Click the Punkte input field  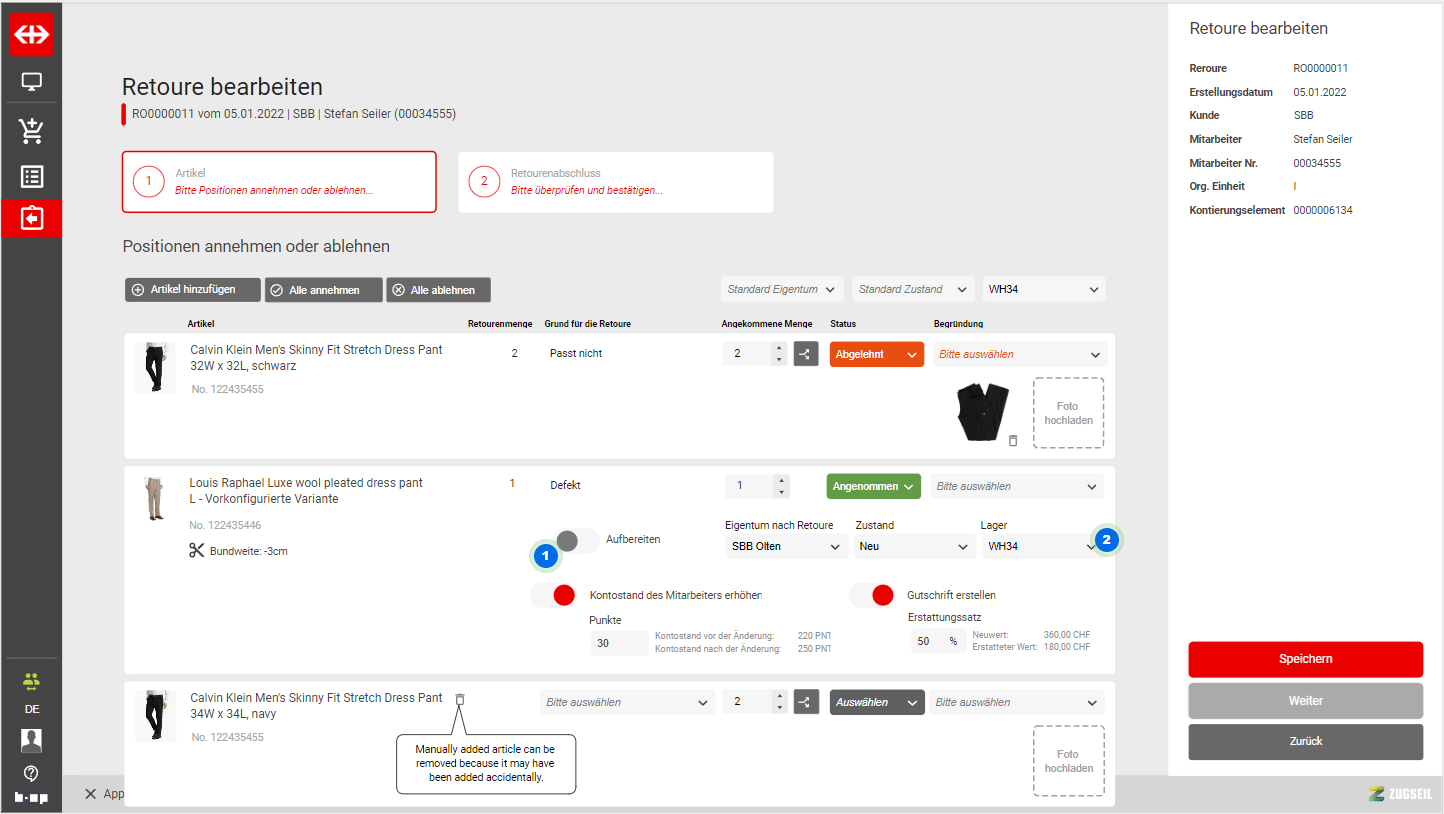click(617, 643)
